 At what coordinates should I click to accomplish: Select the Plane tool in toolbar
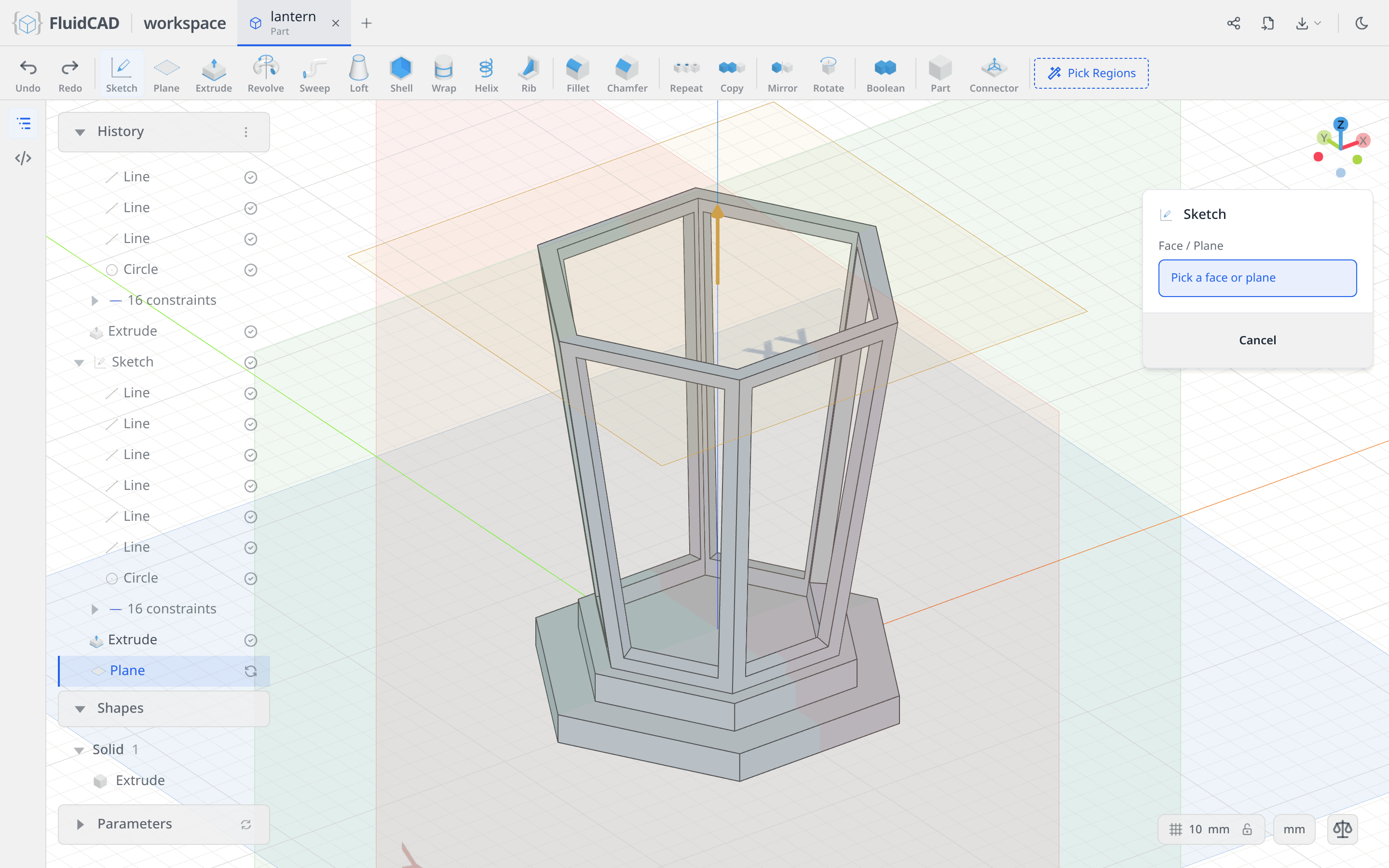click(x=166, y=74)
